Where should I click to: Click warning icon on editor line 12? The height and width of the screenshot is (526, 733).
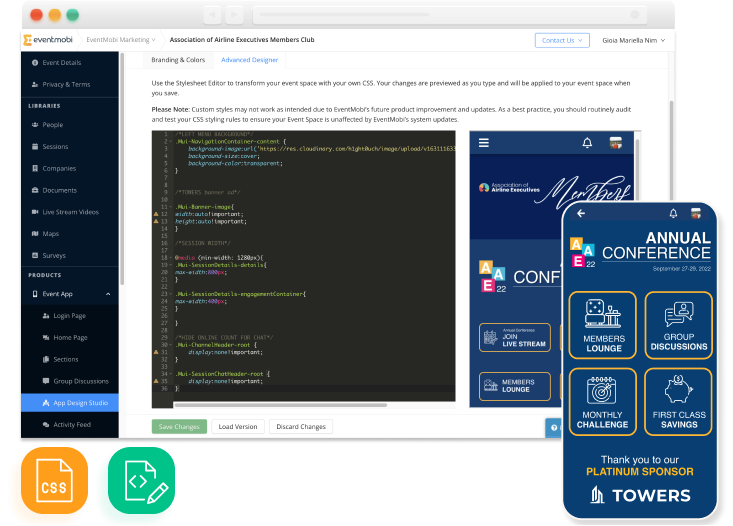156,214
